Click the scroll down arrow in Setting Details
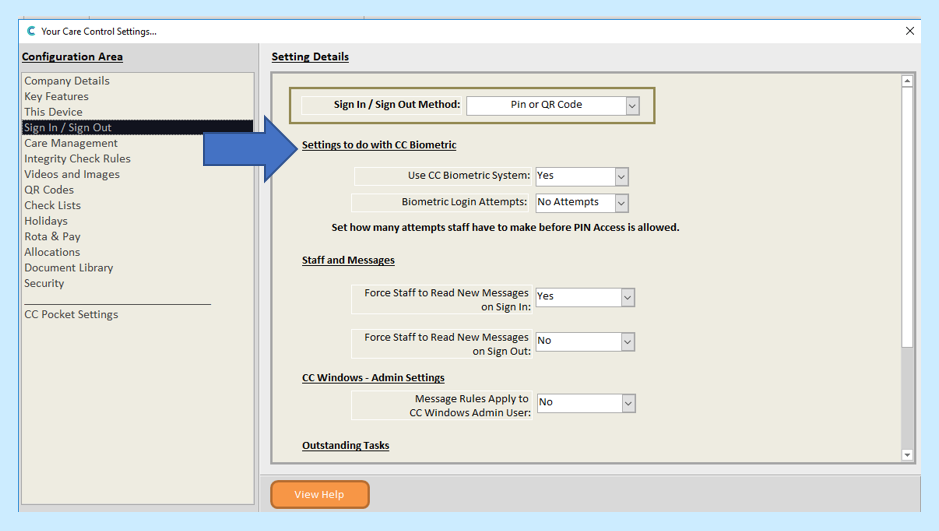Viewport: 939px width, 531px height. tap(907, 455)
